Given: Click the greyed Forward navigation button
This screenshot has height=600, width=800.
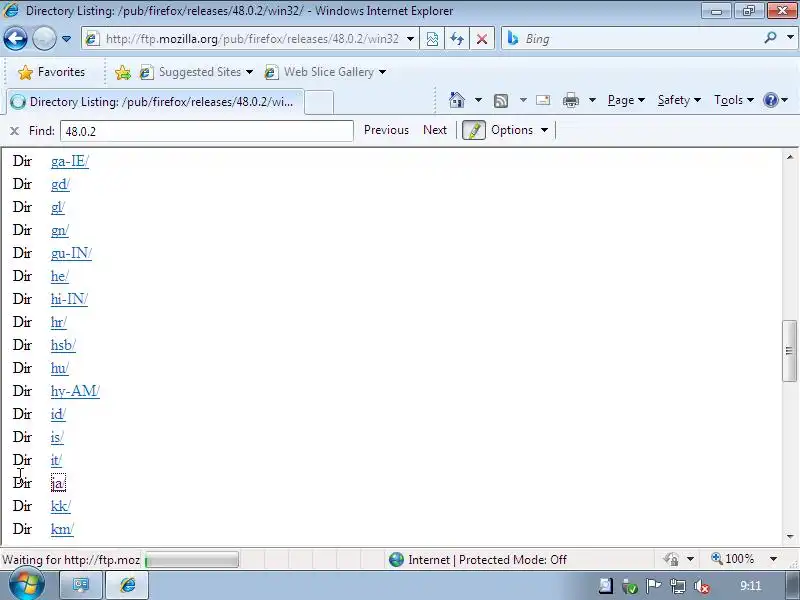Looking at the screenshot, I should click(44, 39).
